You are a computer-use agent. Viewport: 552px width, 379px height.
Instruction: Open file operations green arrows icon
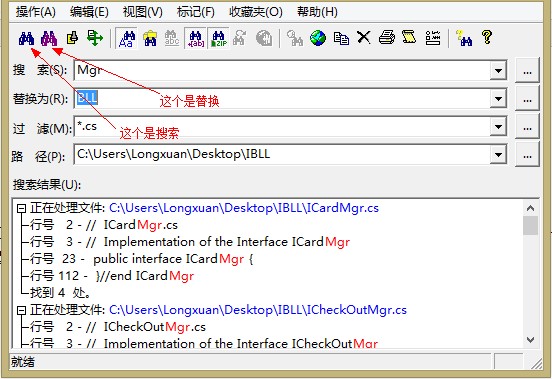pos(95,38)
